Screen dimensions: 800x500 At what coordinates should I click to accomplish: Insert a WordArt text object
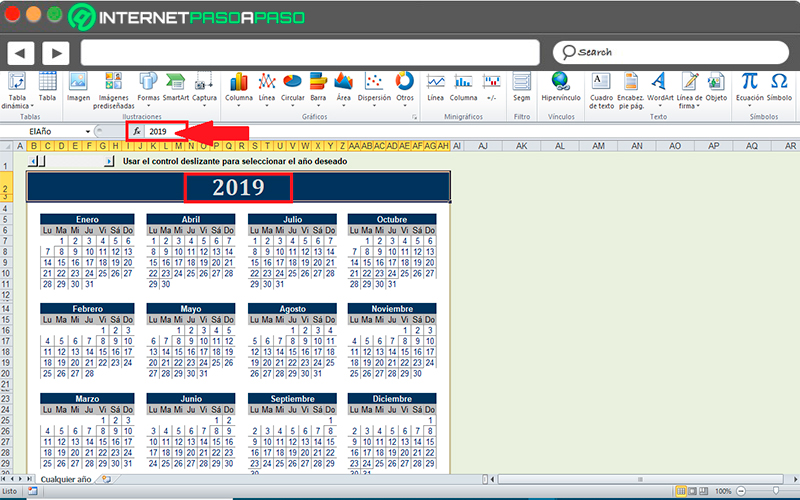coord(660,88)
